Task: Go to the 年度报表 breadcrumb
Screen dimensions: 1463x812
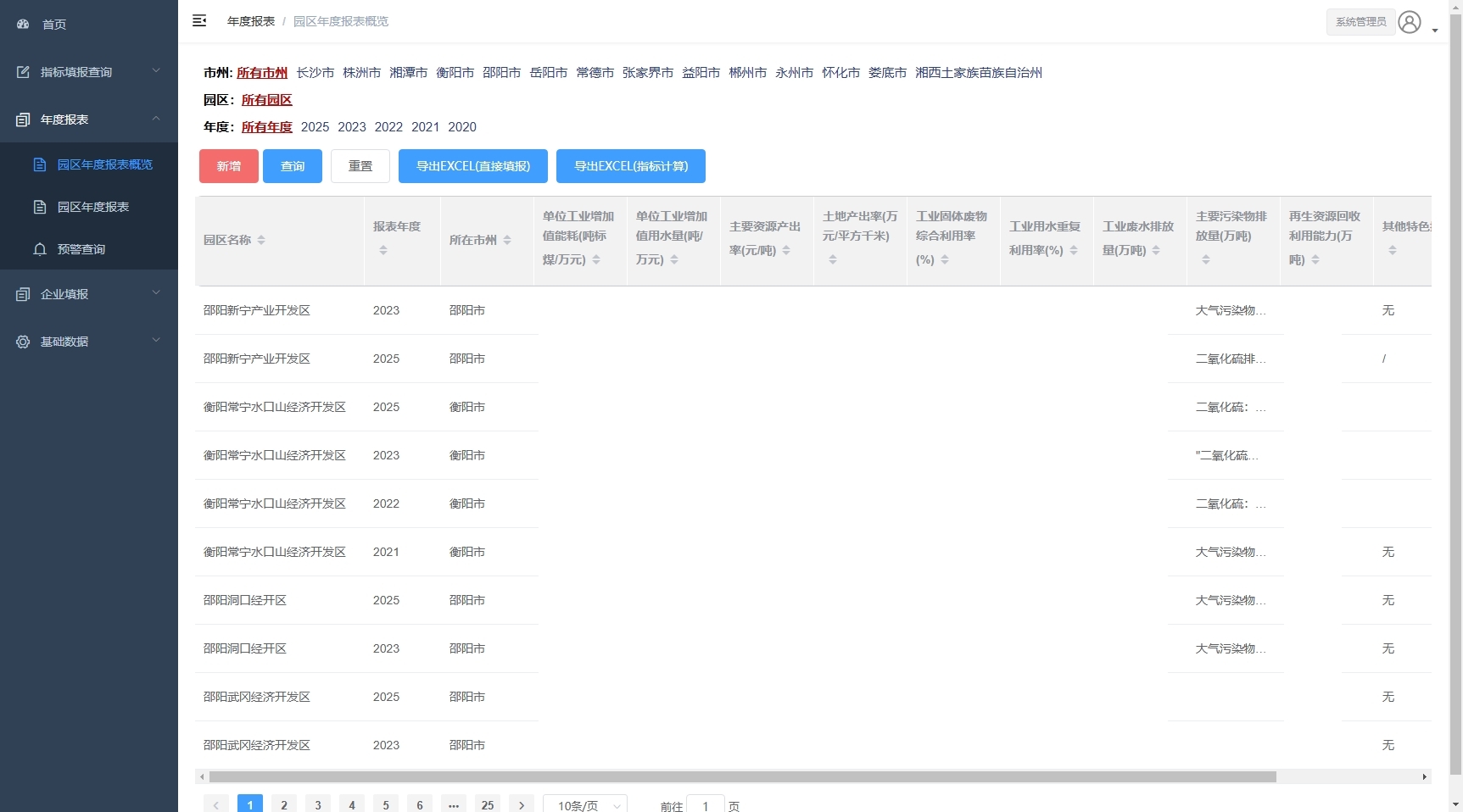Action: 250,21
